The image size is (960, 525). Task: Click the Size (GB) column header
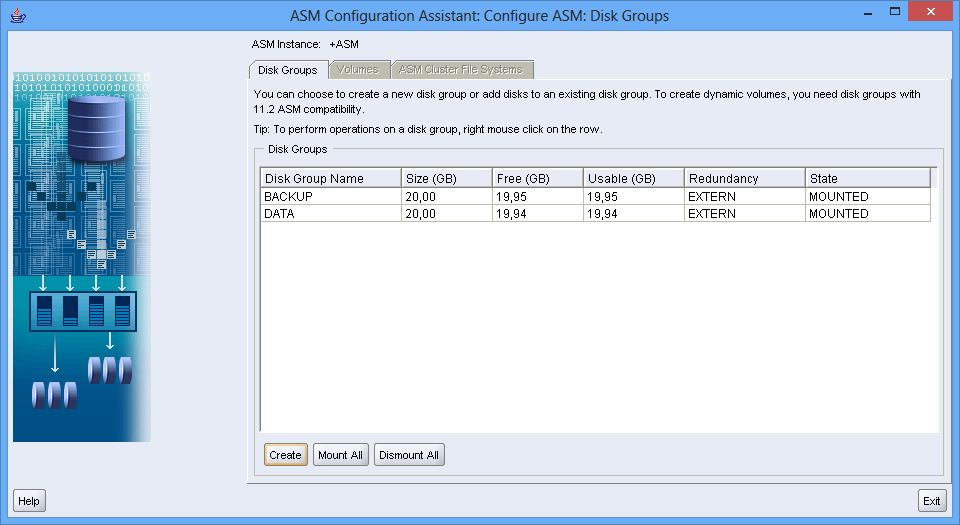pyautogui.click(x=447, y=178)
